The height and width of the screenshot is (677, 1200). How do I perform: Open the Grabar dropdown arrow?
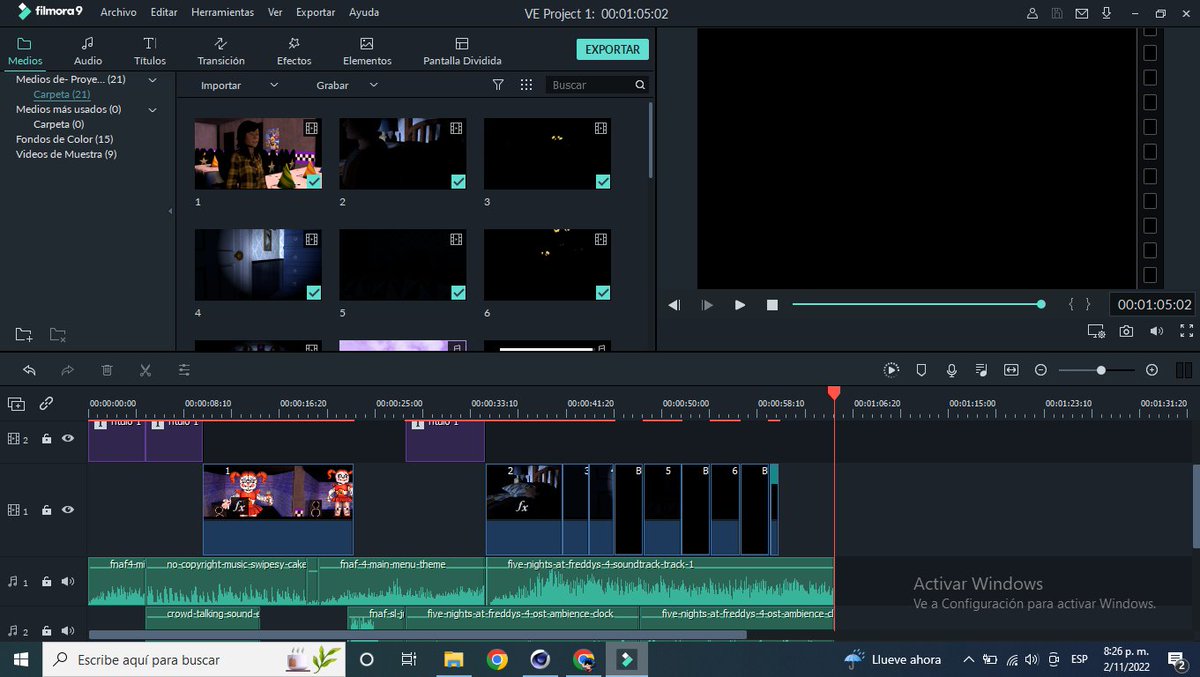coord(373,85)
